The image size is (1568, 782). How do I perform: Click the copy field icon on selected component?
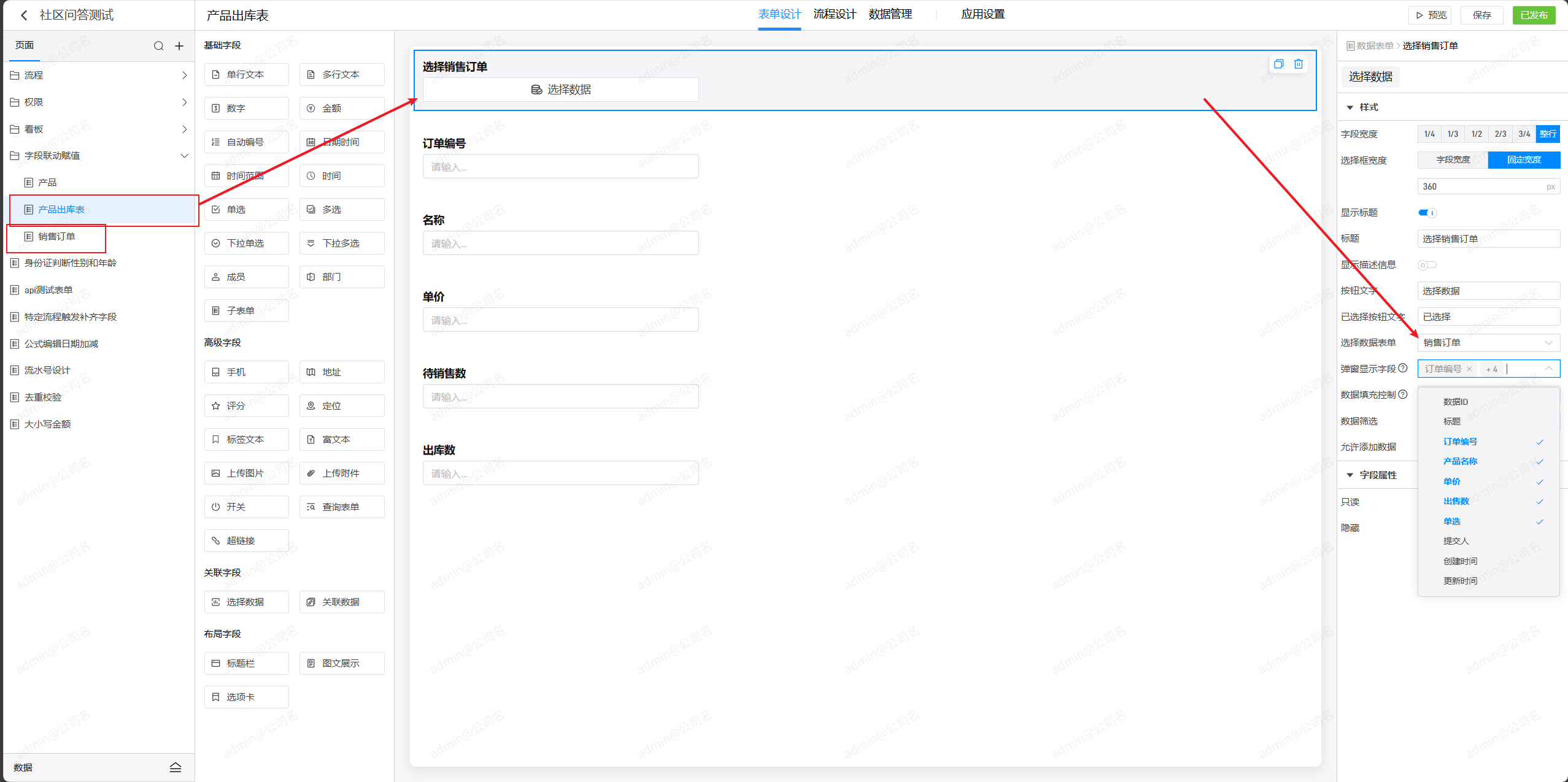coord(1278,64)
